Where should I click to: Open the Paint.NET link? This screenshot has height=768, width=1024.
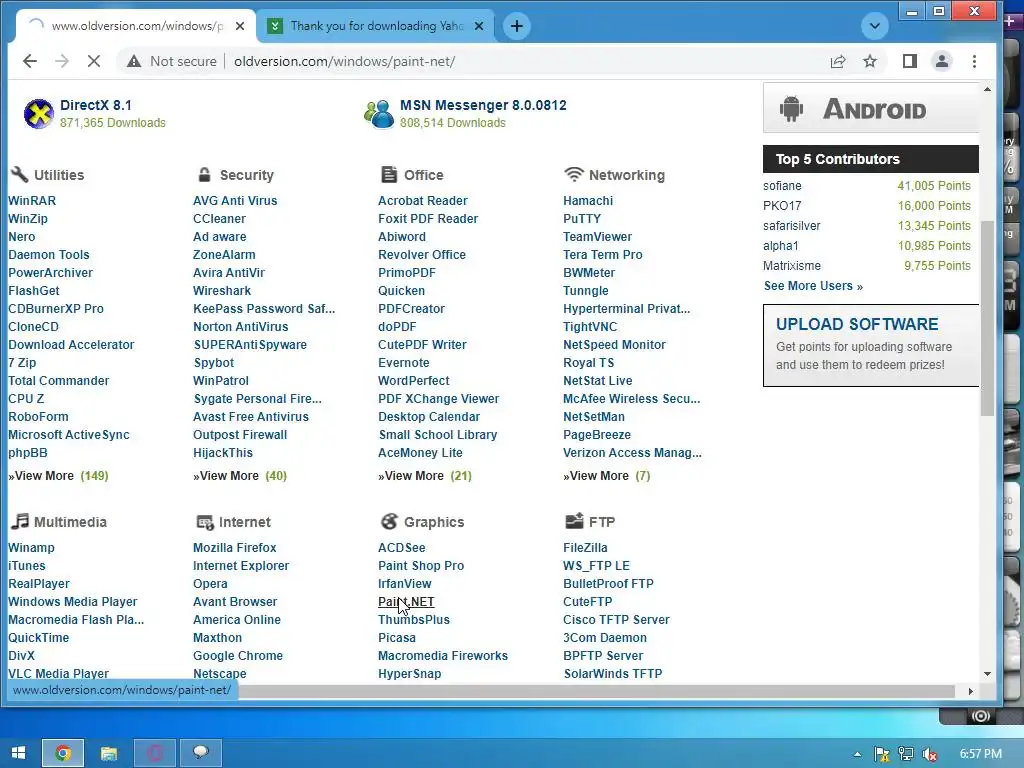point(406,601)
